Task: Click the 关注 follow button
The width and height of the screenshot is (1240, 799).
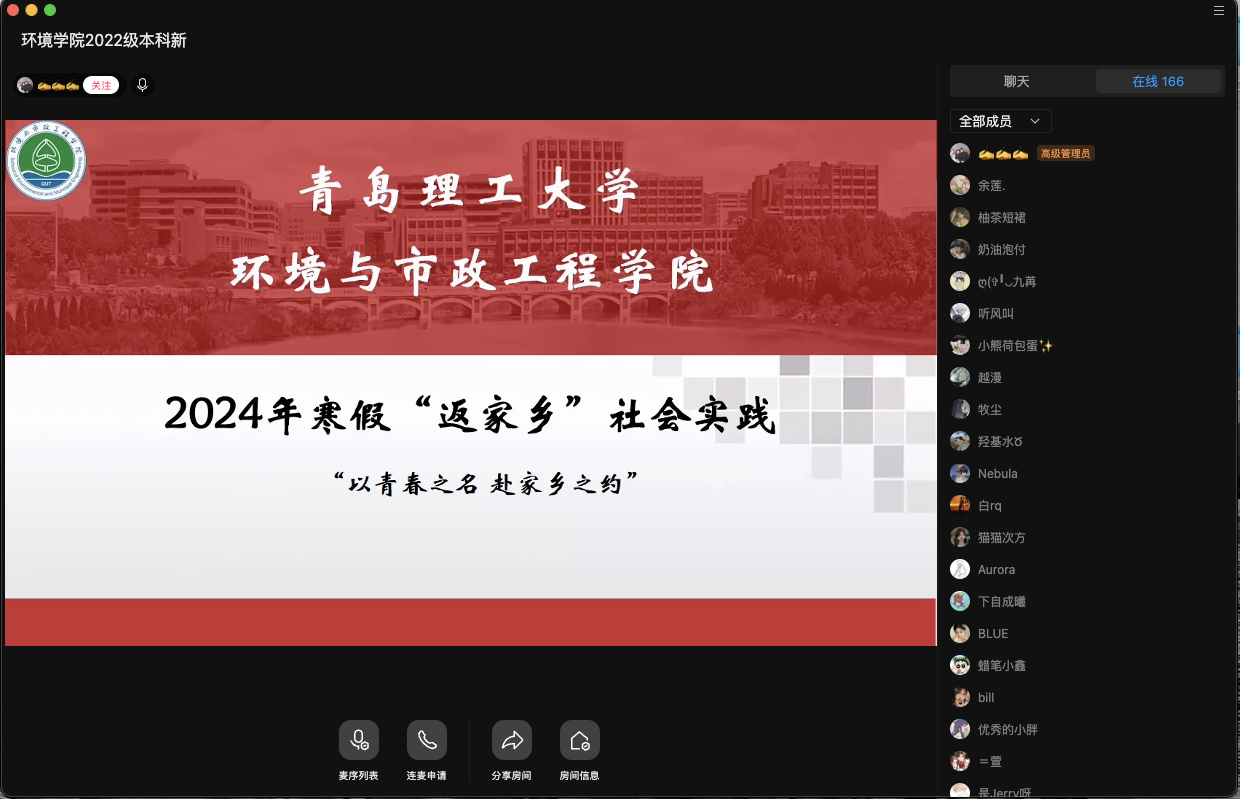Action: 101,85
